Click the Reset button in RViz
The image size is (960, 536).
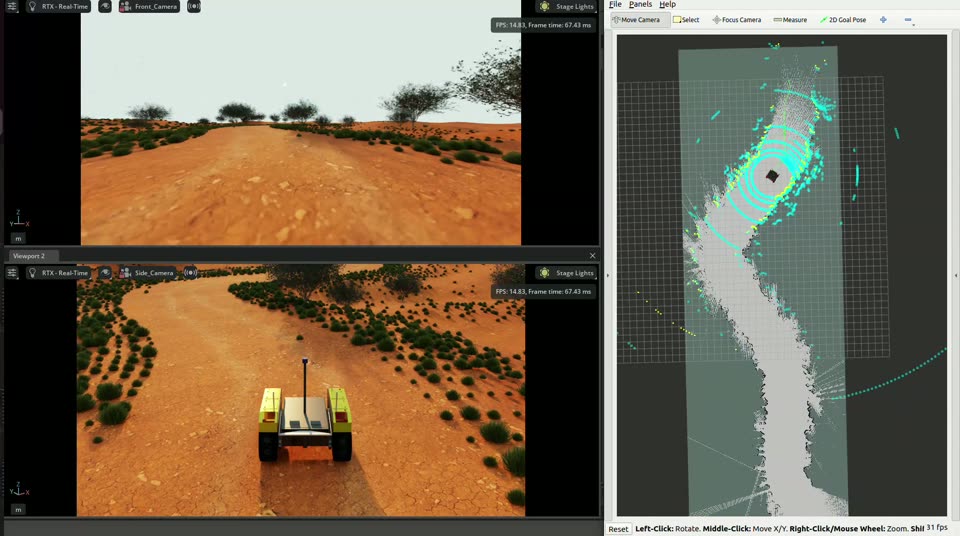tap(618, 529)
